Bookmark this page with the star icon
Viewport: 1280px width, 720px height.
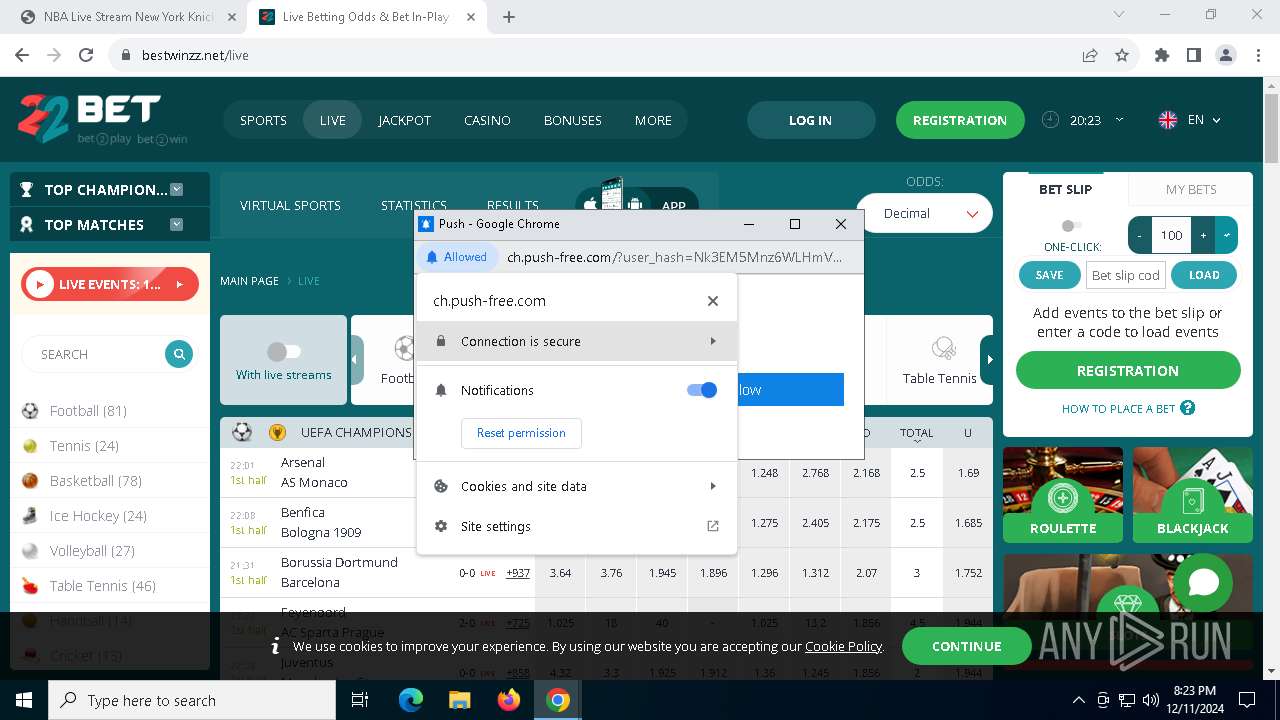click(1122, 56)
